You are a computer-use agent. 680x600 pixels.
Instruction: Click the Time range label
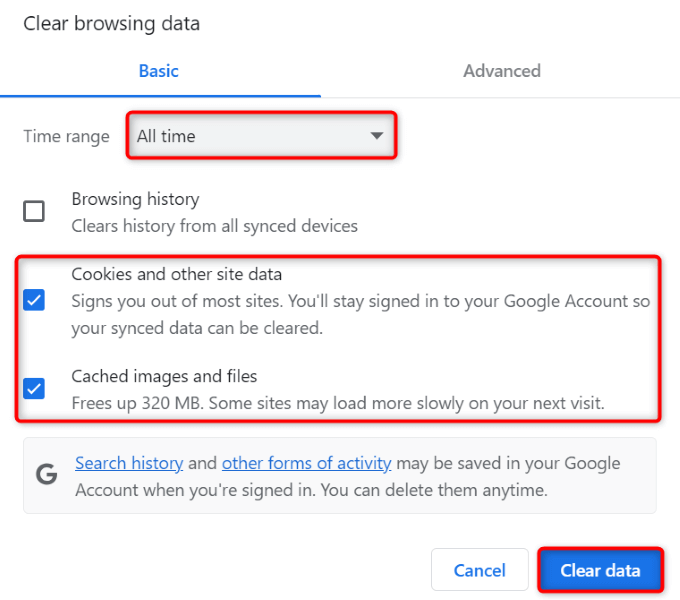click(67, 136)
